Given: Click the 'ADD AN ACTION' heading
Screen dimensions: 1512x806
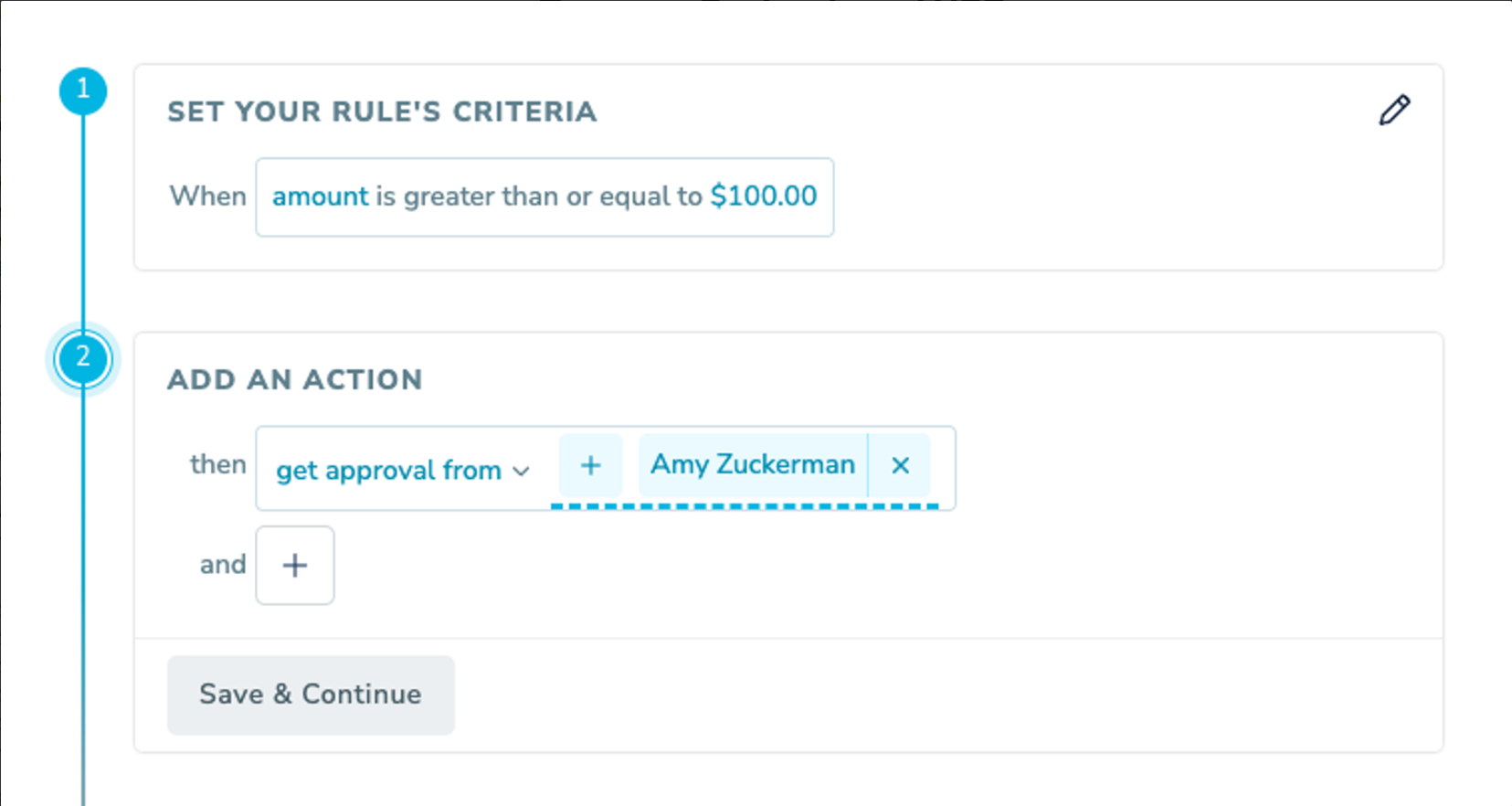Looking at the screenshot, I should pos(295,379).
